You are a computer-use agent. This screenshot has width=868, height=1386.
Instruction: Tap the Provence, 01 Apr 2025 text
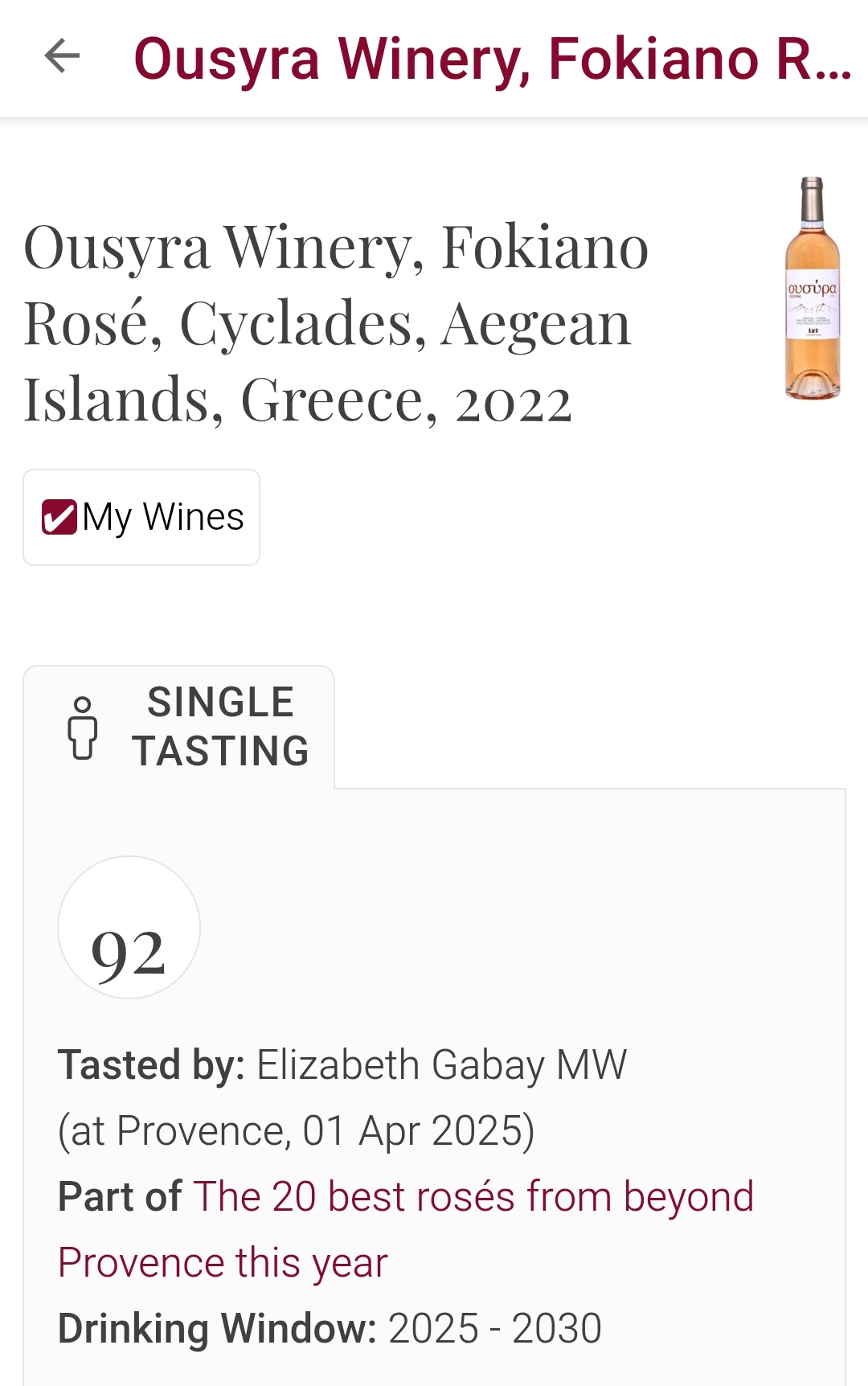coord(296,1131)
